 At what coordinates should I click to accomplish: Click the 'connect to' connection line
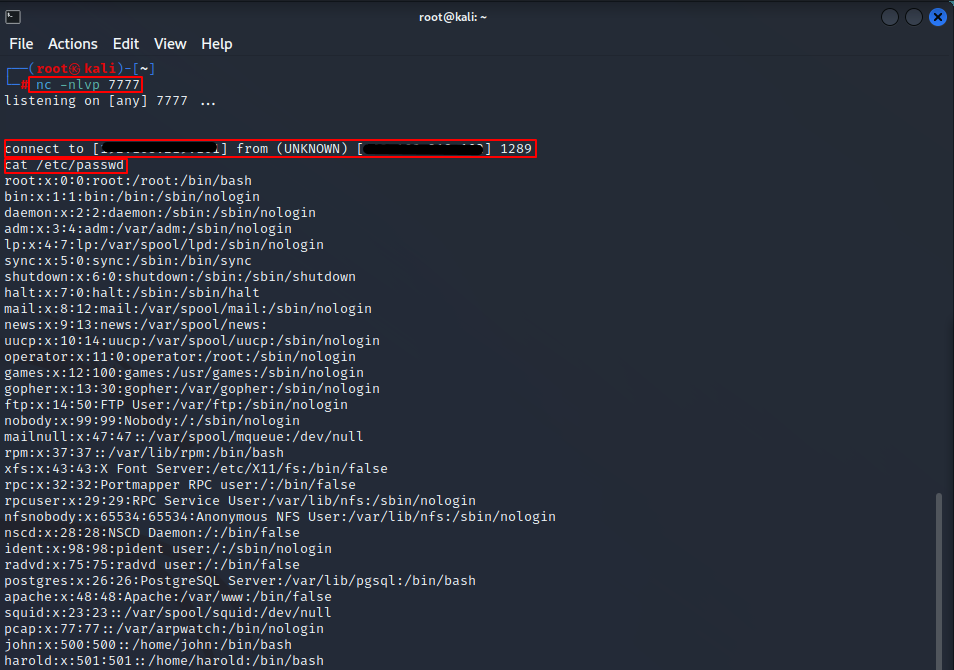pos(269,149)
